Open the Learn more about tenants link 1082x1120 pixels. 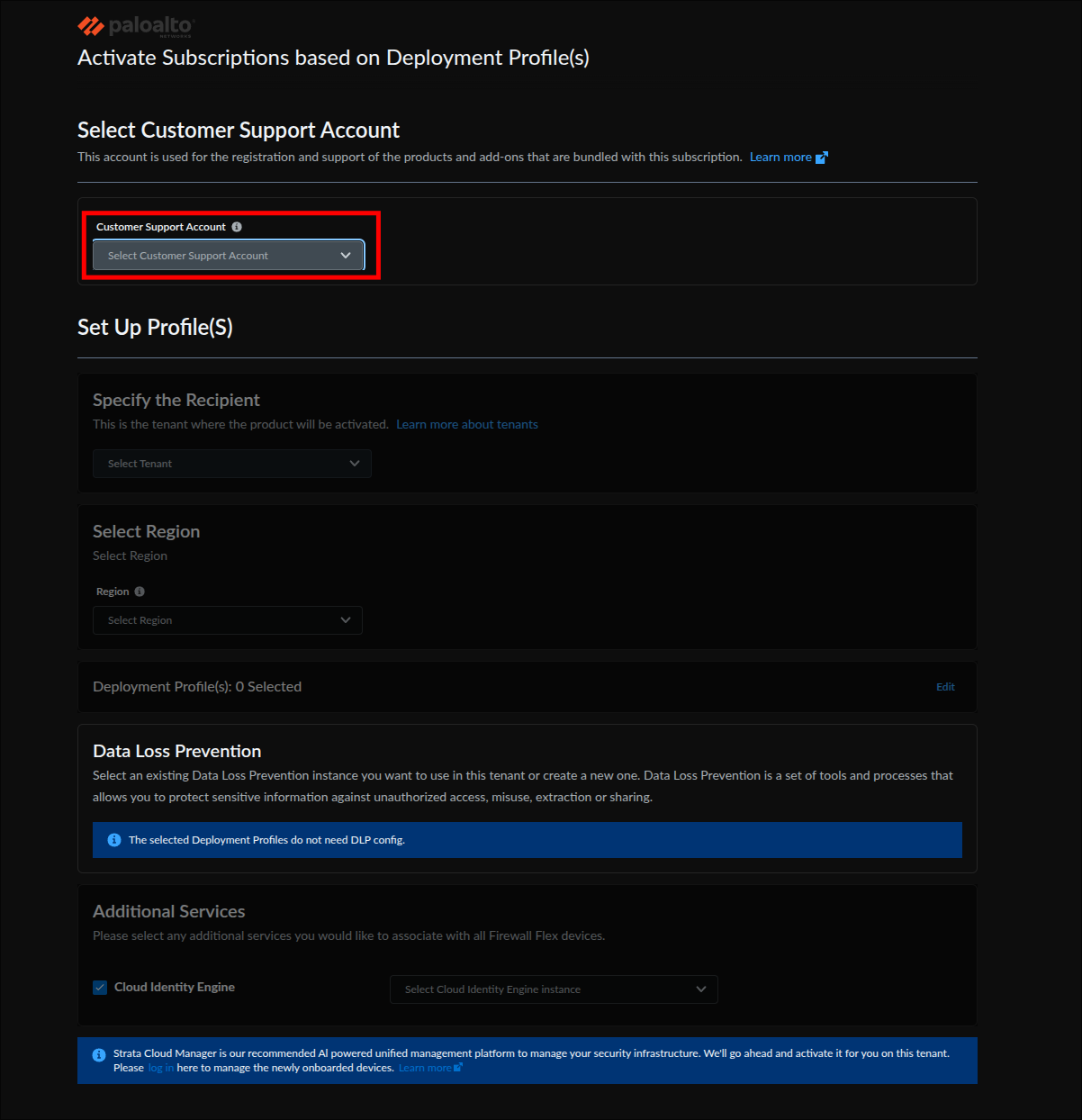[467, 425]
